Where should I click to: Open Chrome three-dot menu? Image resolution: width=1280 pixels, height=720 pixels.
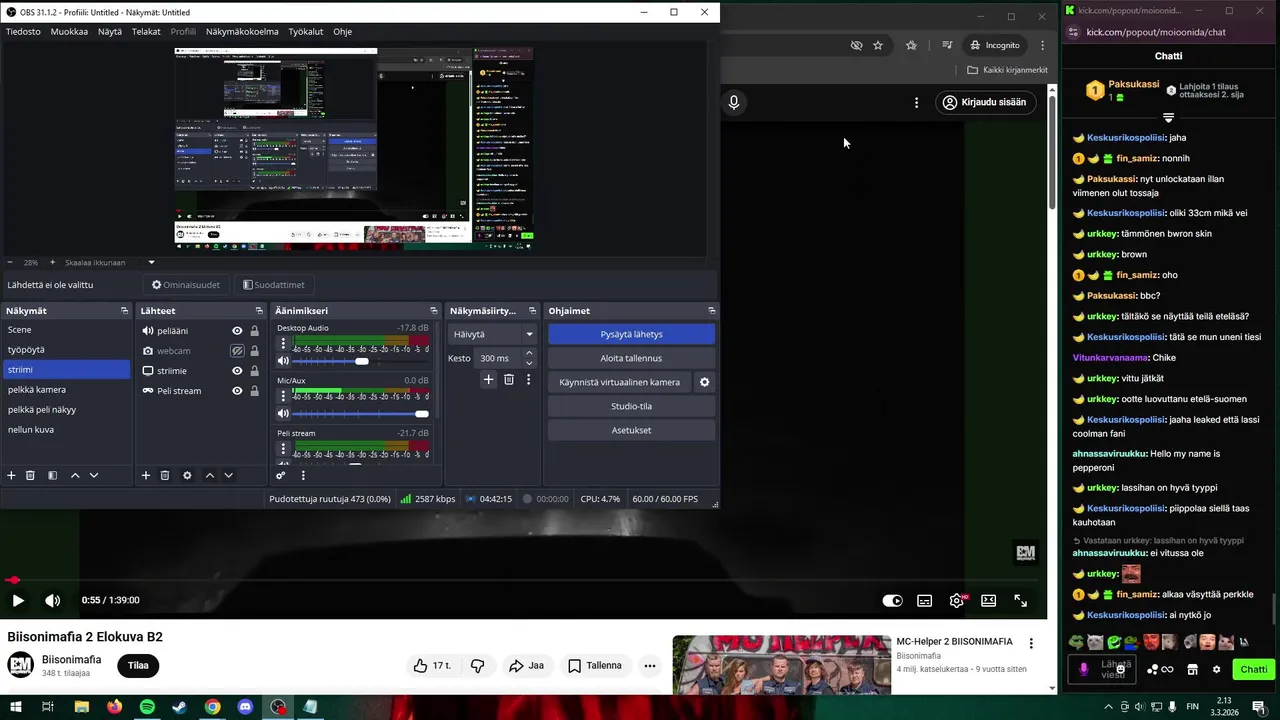(1042, 45)
